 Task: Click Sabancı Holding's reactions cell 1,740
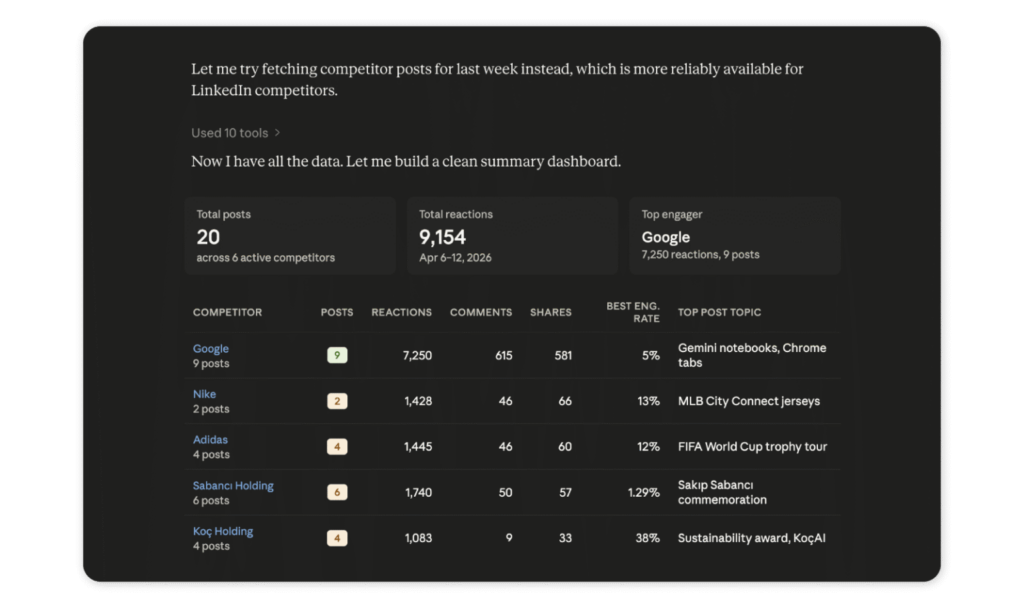tap(418, 492)
